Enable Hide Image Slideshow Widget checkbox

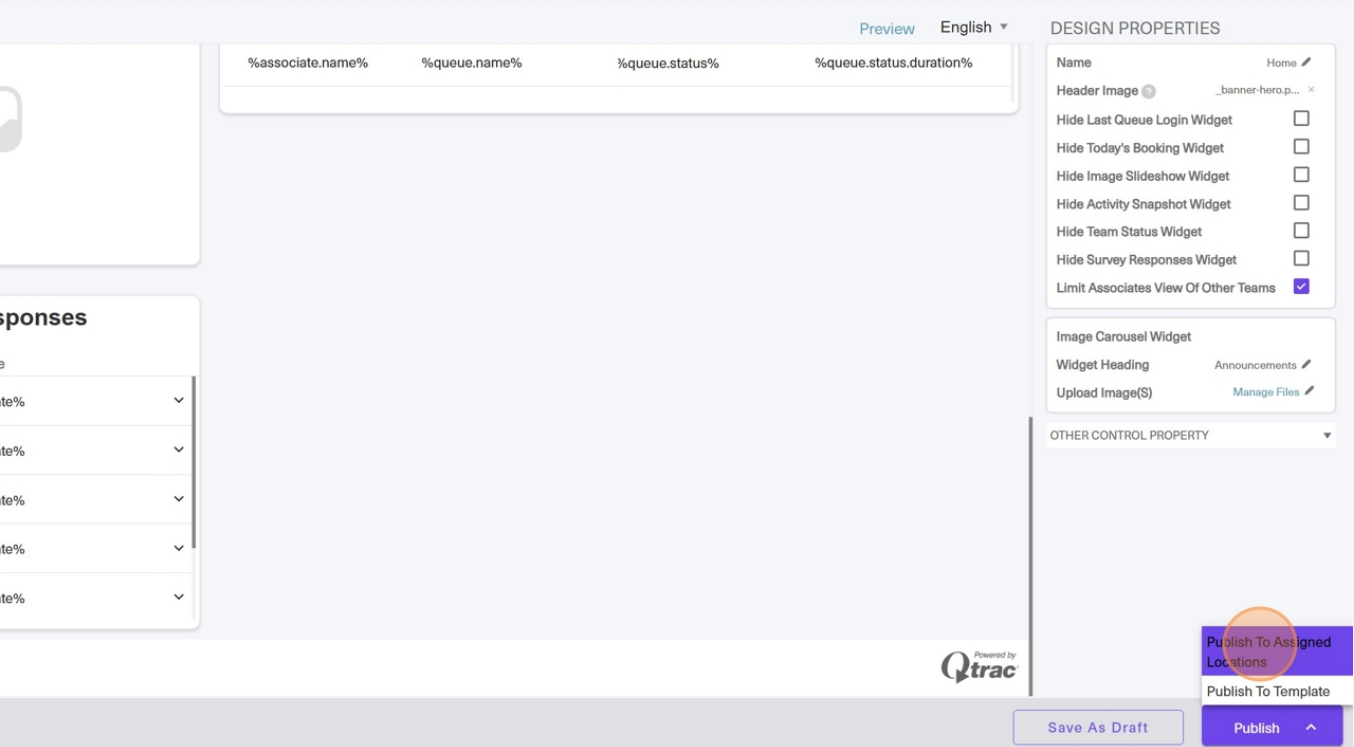tap(1301, 174)
